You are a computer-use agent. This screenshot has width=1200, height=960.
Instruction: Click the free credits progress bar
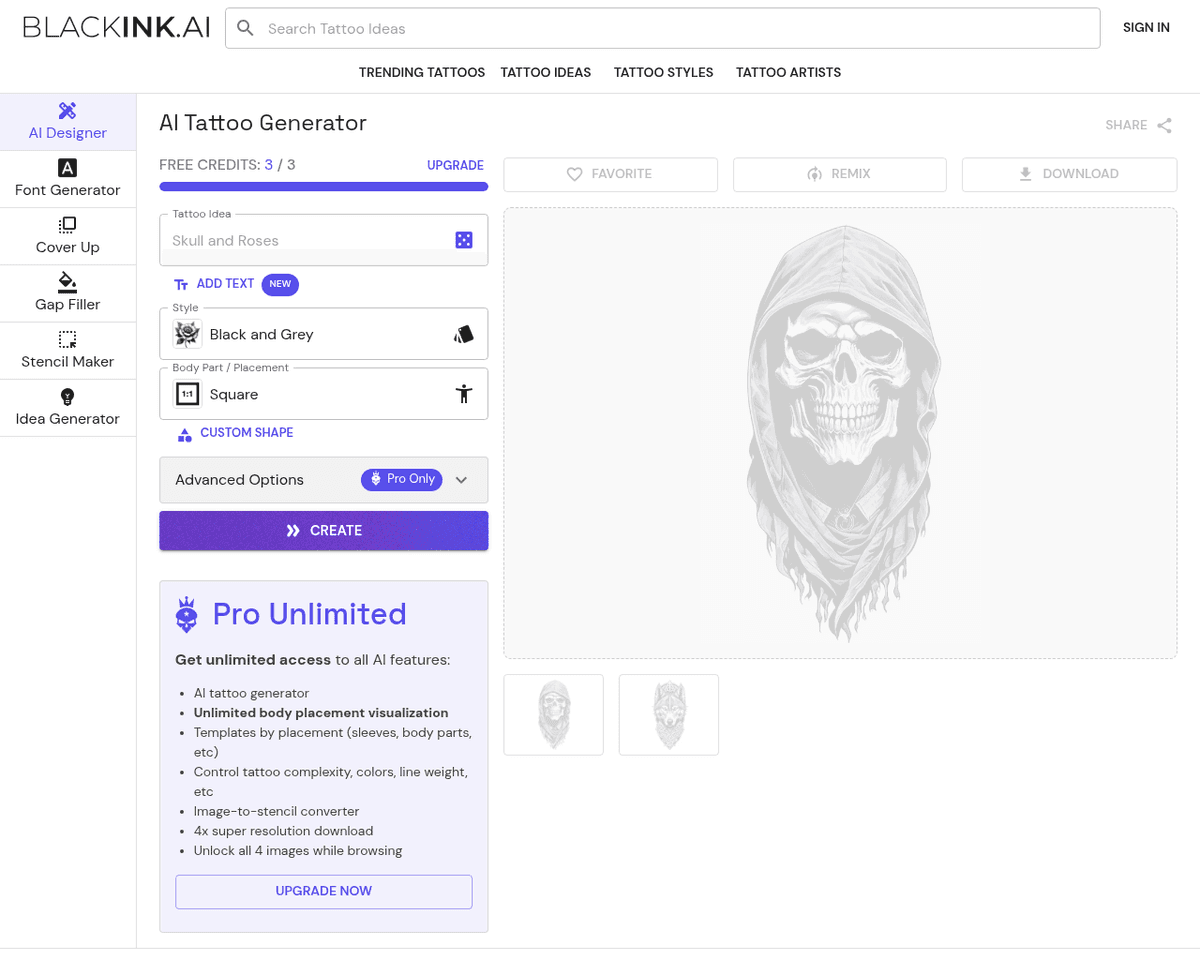coord(323,186)
